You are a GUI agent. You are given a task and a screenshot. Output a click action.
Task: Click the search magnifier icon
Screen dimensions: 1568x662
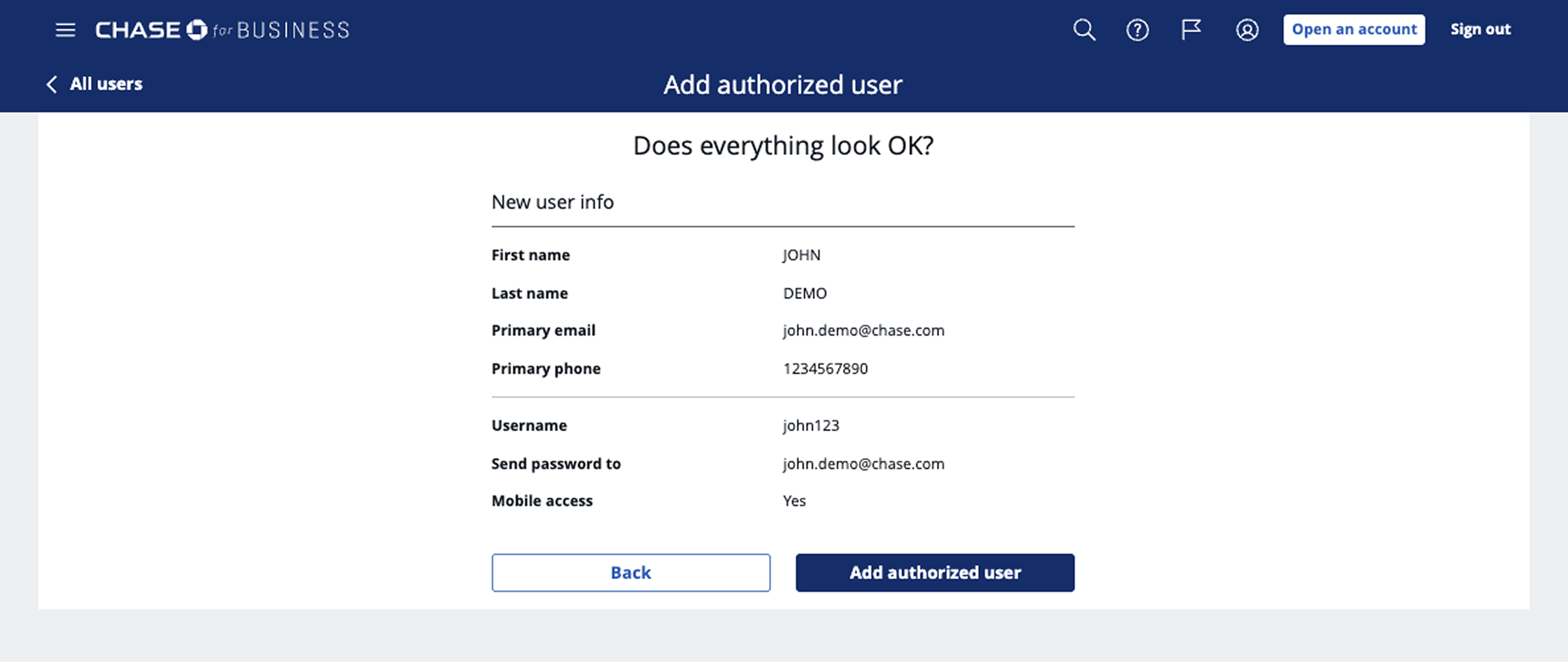click(x=1084, y=30)
